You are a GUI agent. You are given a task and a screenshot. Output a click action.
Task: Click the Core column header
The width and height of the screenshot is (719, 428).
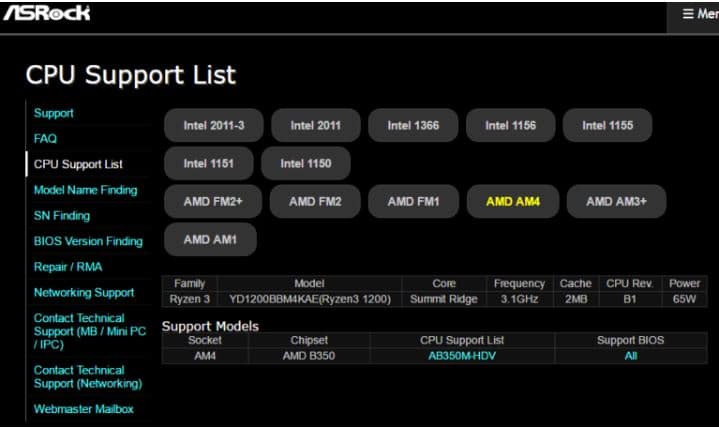(x=443, y=283)
